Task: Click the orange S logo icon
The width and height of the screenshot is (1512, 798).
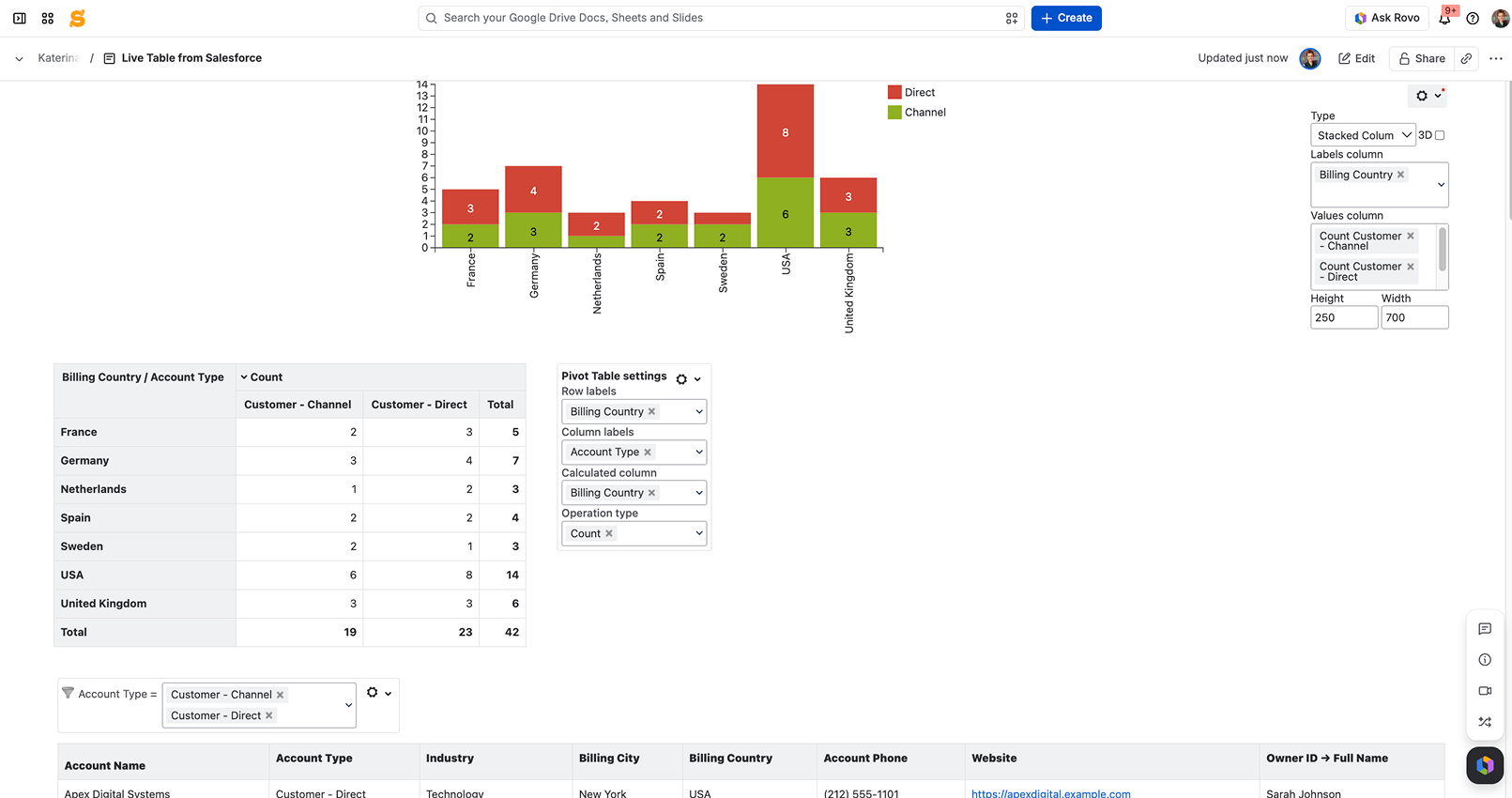Action: click(78, 18)
